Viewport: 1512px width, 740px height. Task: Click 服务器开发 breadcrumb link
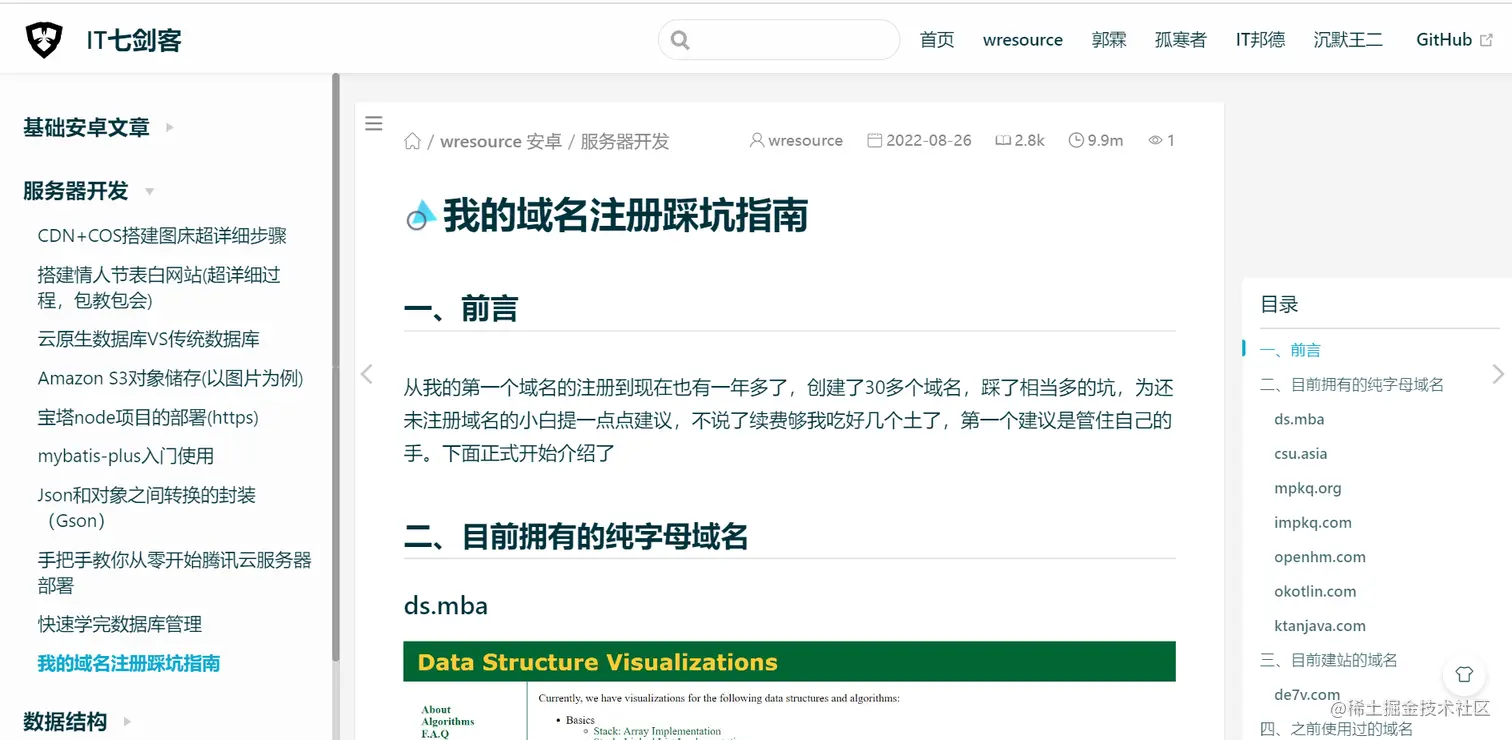(625, 141)
